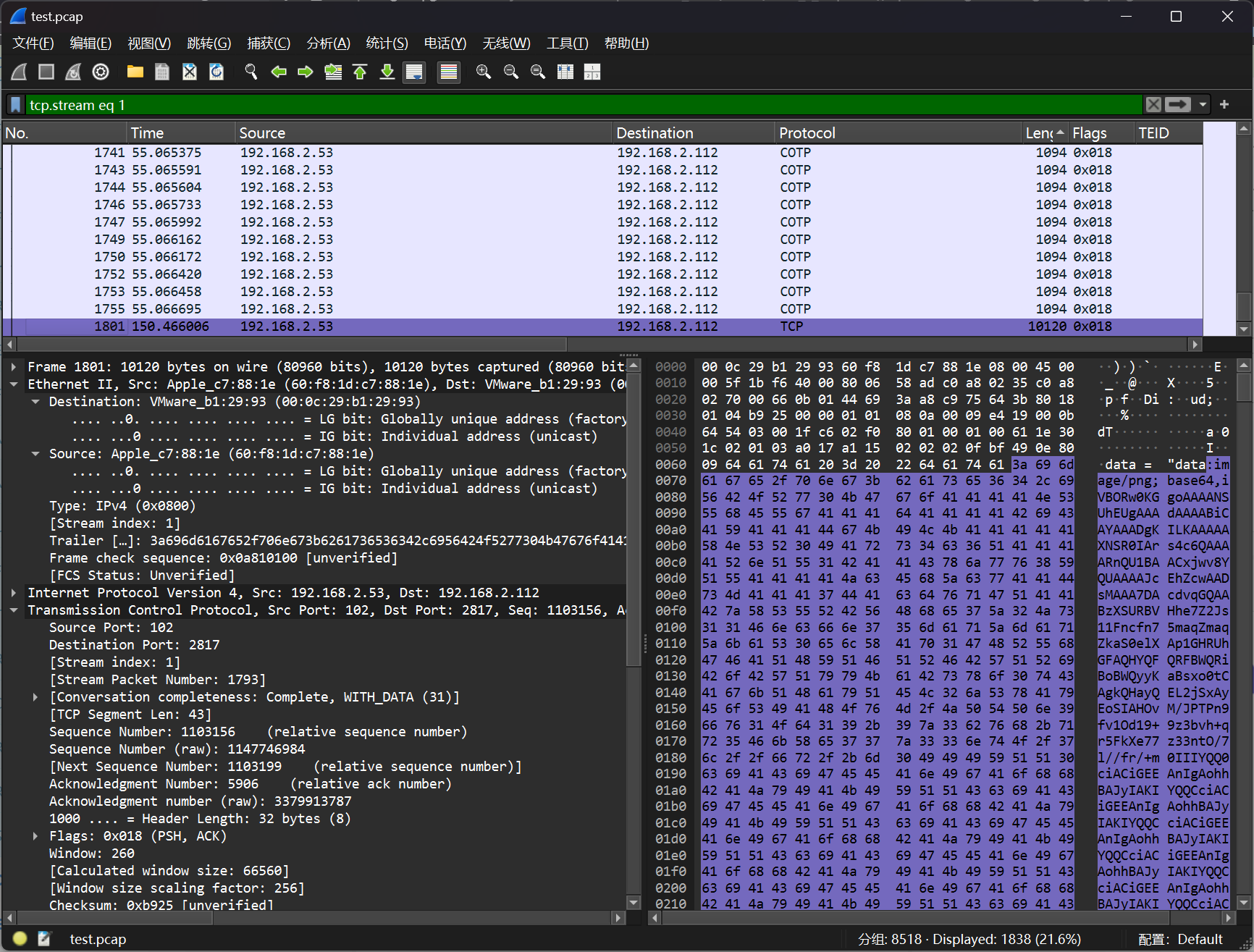
Task: Apply display filter arrow button
Action: click(1178, 105)
